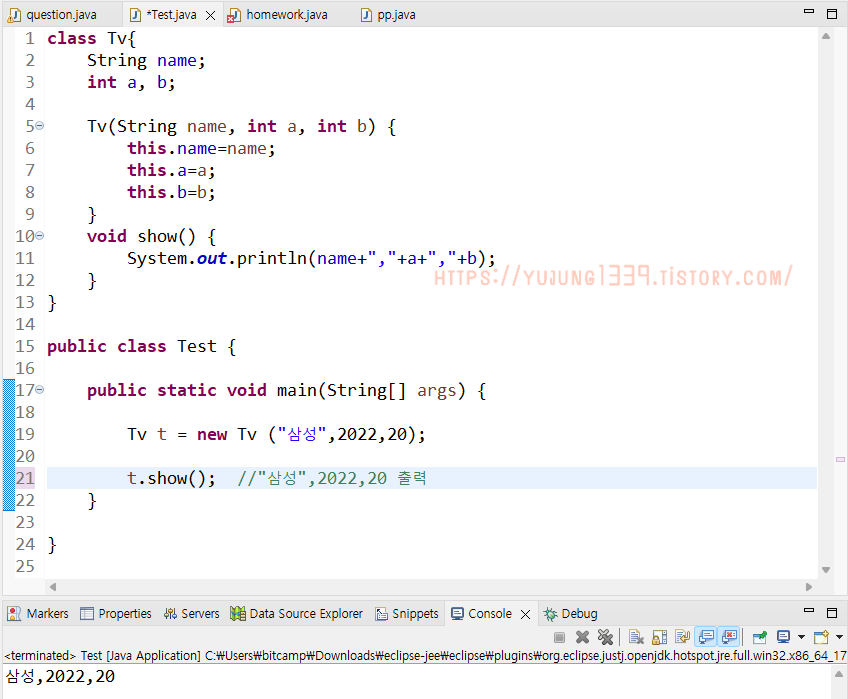The width and height of the screenshot is (848, 699).
Task: Minimize the editor area
Action: pos(809,11)
